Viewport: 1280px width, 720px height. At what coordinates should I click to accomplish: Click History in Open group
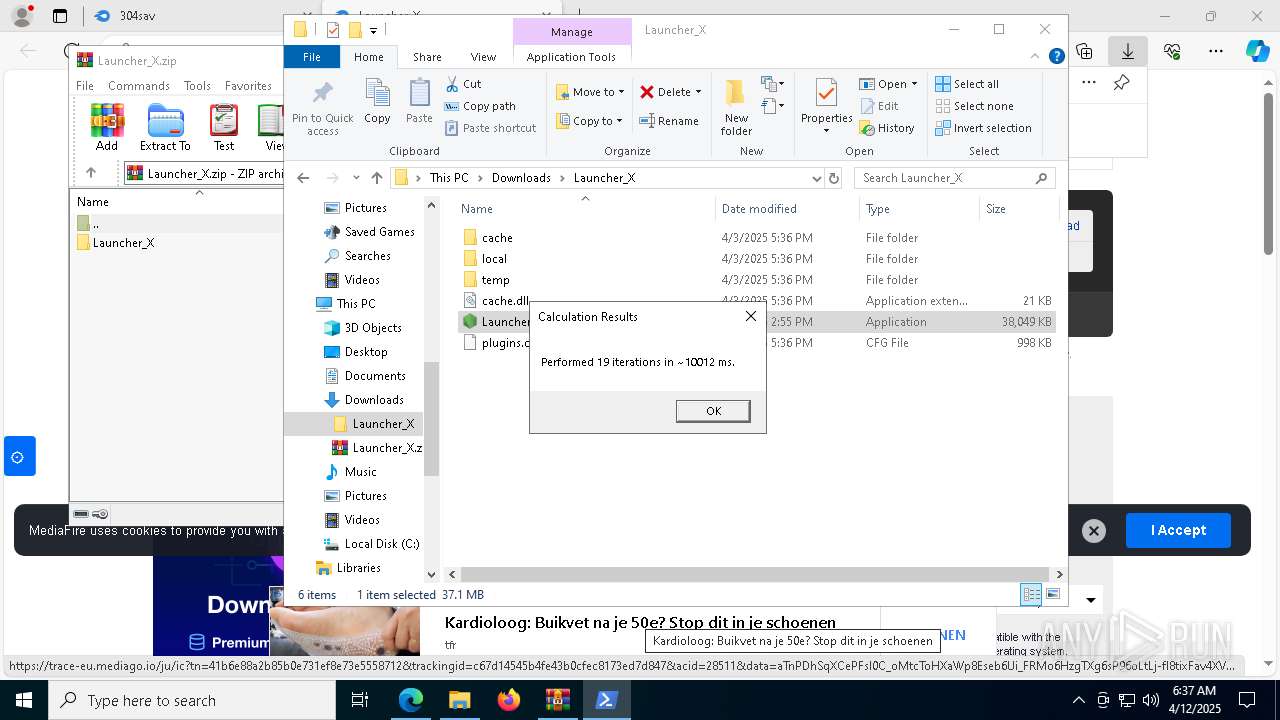pos(887,128)
